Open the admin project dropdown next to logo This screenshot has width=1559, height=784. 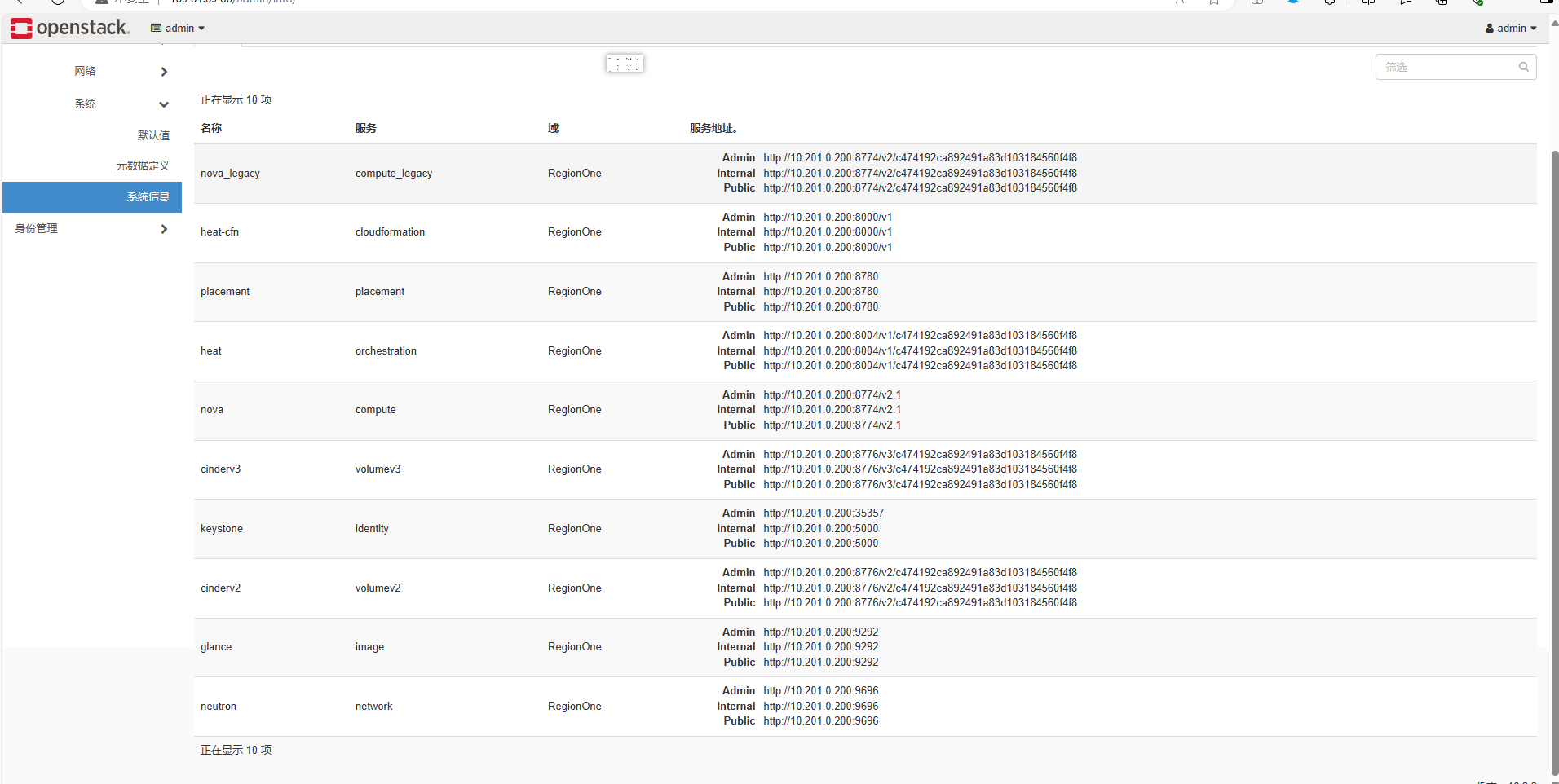tap(177, 28)
